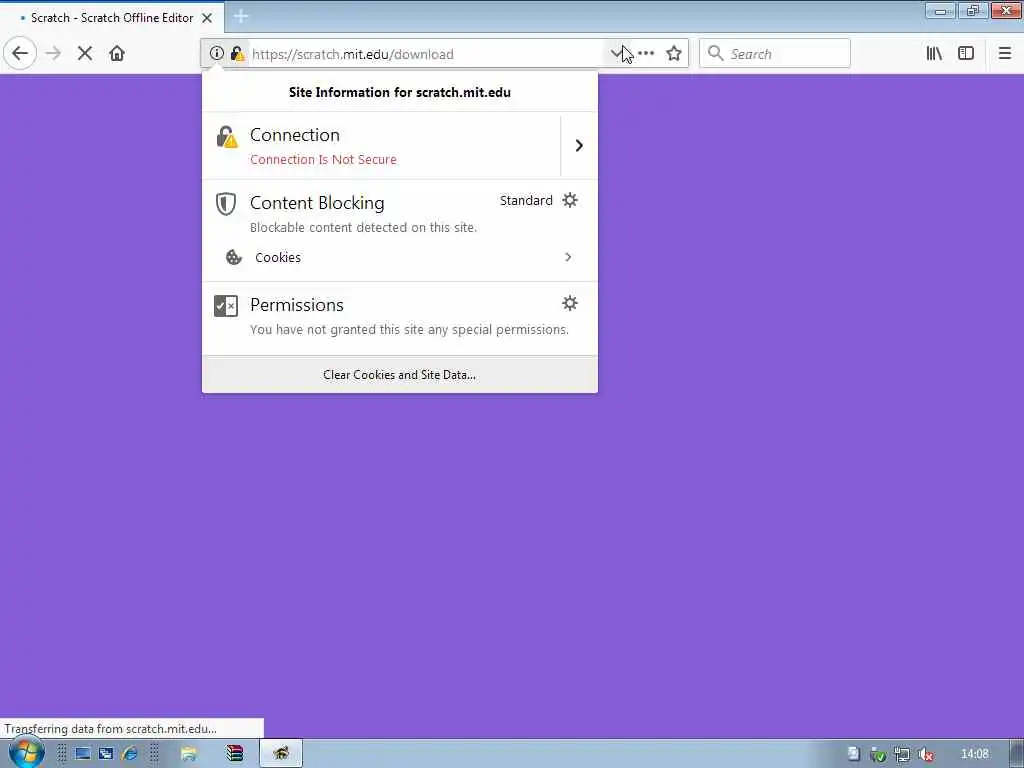Show connection details arrow

(579, 146)
